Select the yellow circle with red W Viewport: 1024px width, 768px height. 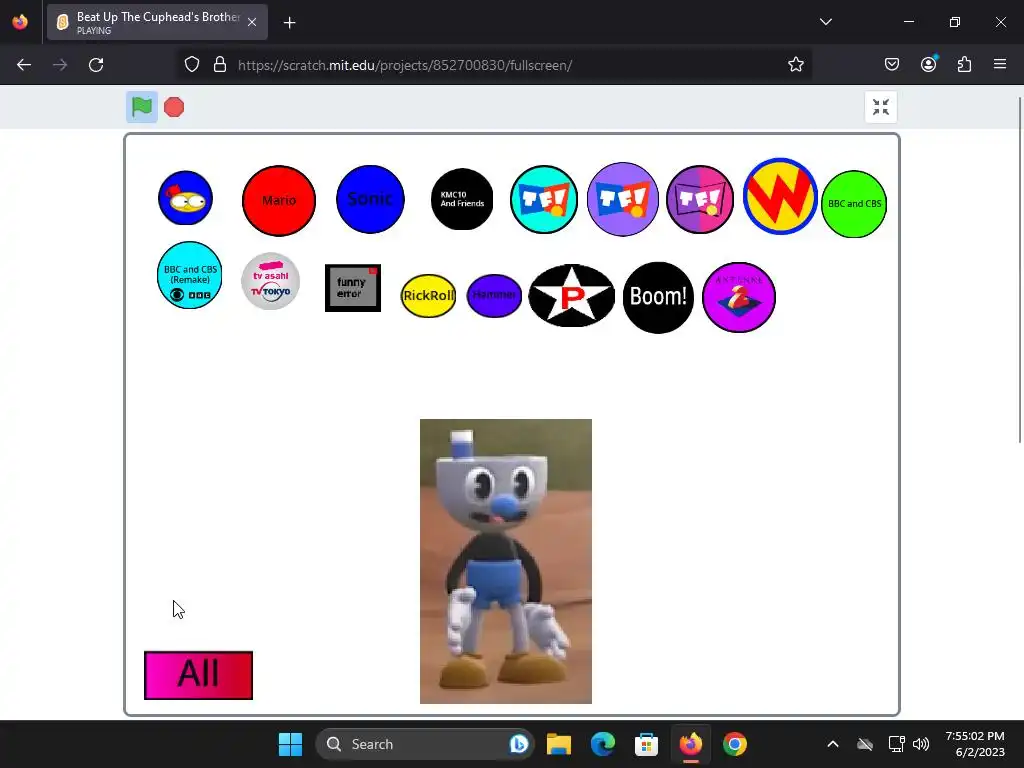pyautogui.click(x=780, y=197)
